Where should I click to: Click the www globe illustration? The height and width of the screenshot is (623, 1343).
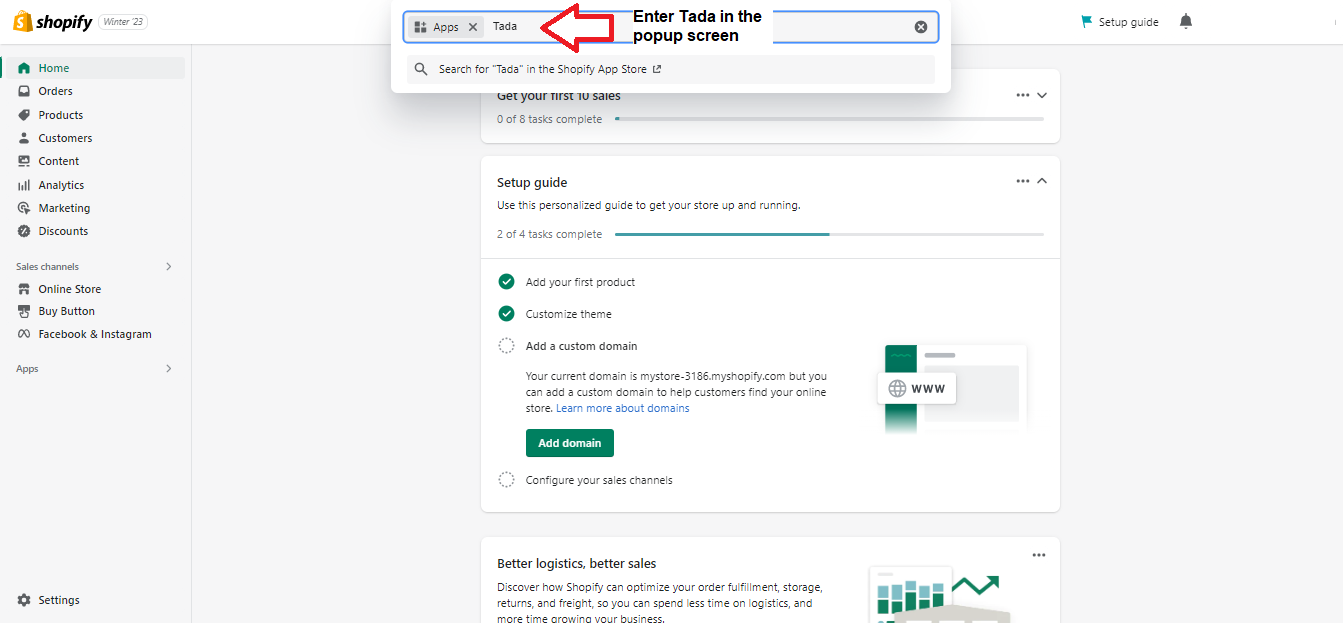coord(917,388)
